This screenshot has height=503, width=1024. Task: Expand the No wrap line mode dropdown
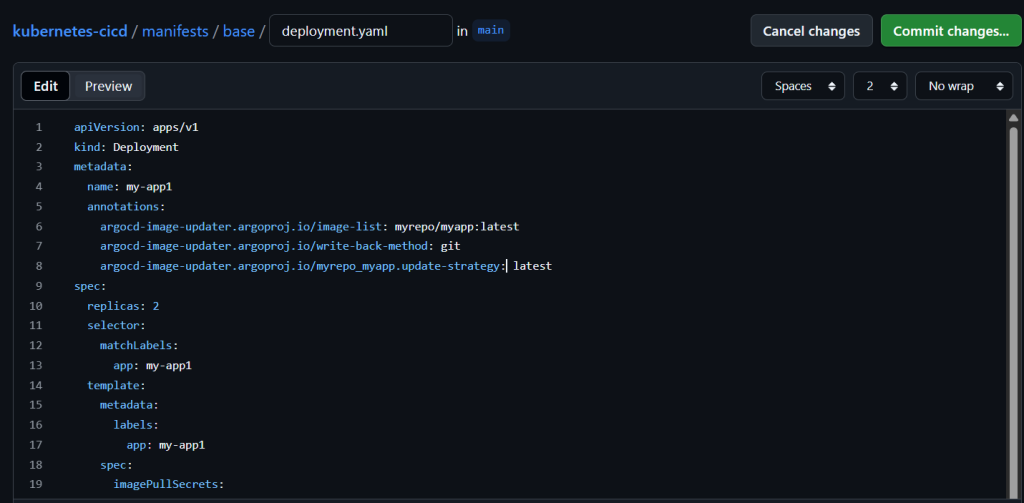click(x=962, y=86)
